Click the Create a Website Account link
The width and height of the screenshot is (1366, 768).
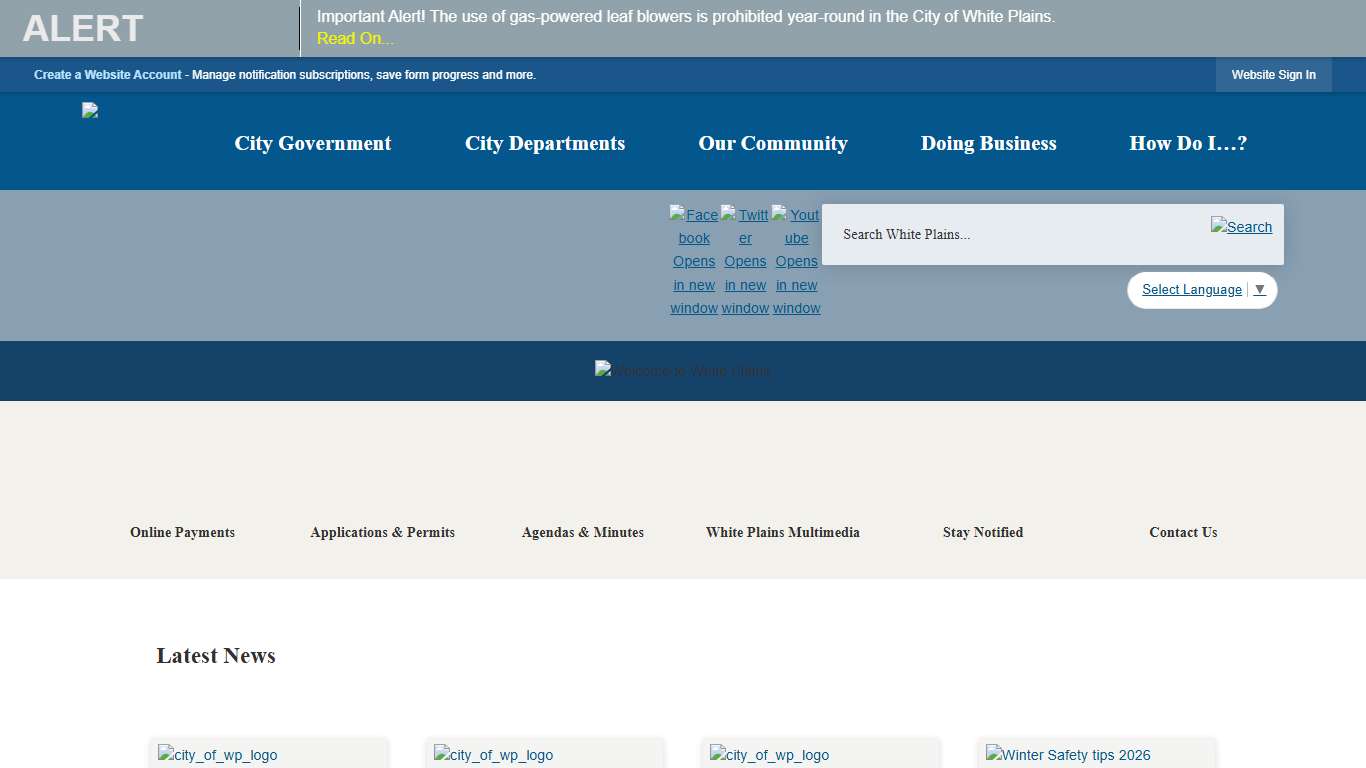pos(108,75)
